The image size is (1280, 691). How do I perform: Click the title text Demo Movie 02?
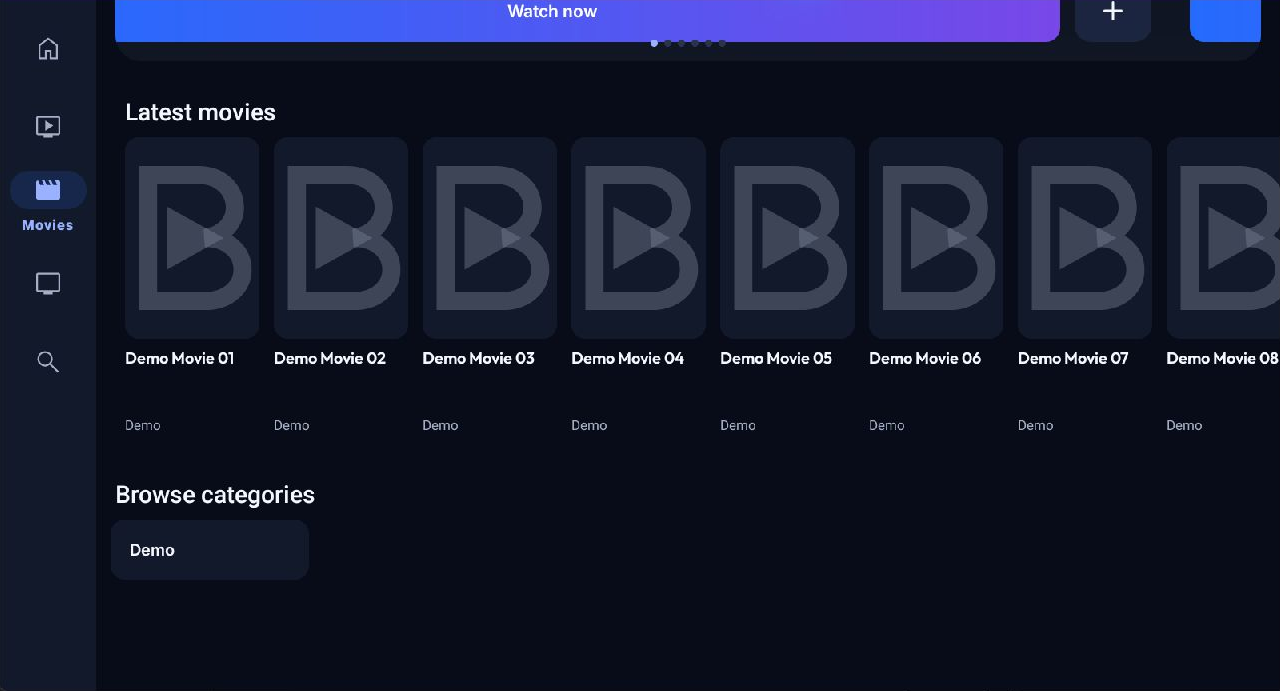330,358
